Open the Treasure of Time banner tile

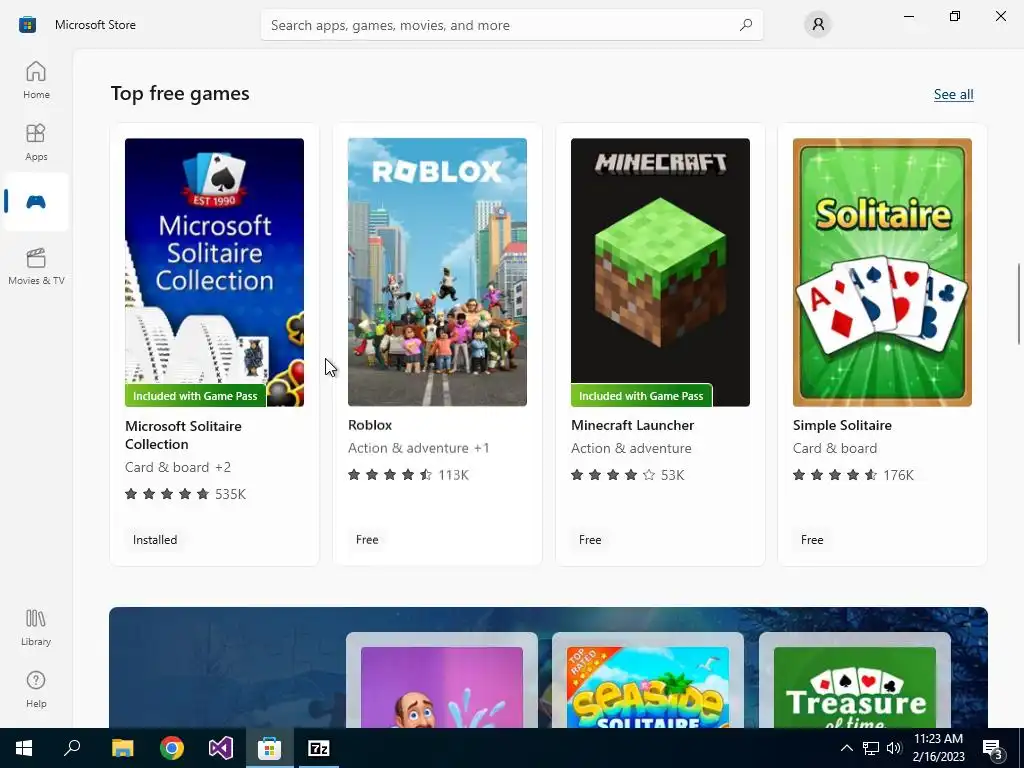tap(855, 680)
